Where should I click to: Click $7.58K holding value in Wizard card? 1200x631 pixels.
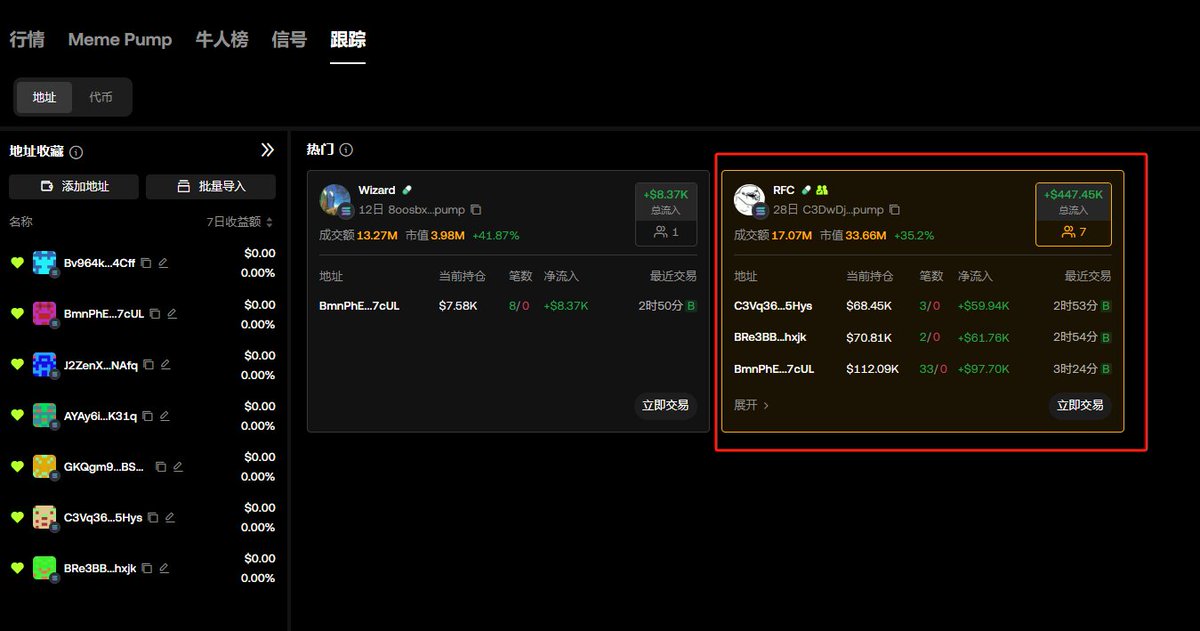click(458, 306)
